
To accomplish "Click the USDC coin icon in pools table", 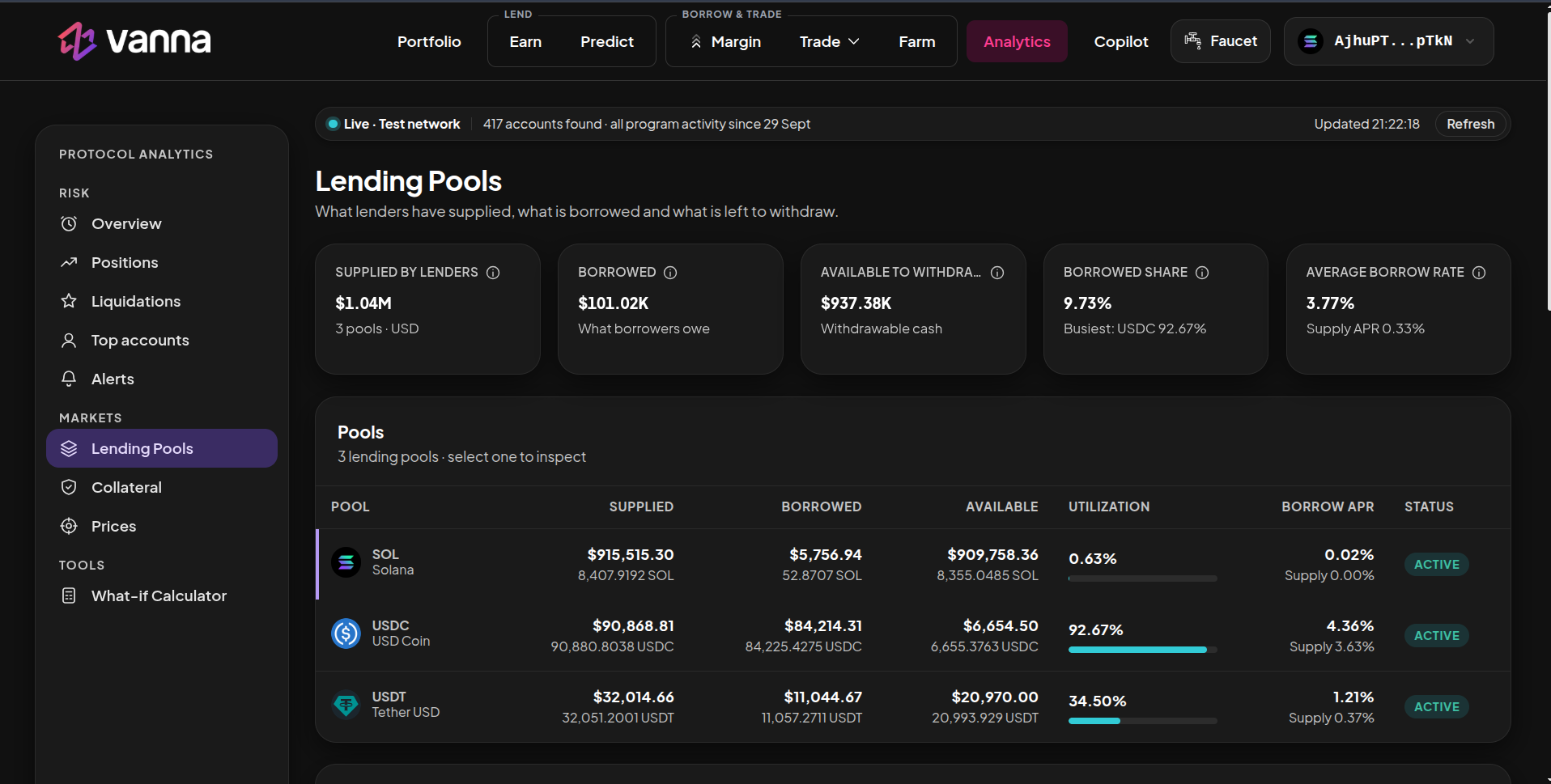I will click(x=346, y=634).
